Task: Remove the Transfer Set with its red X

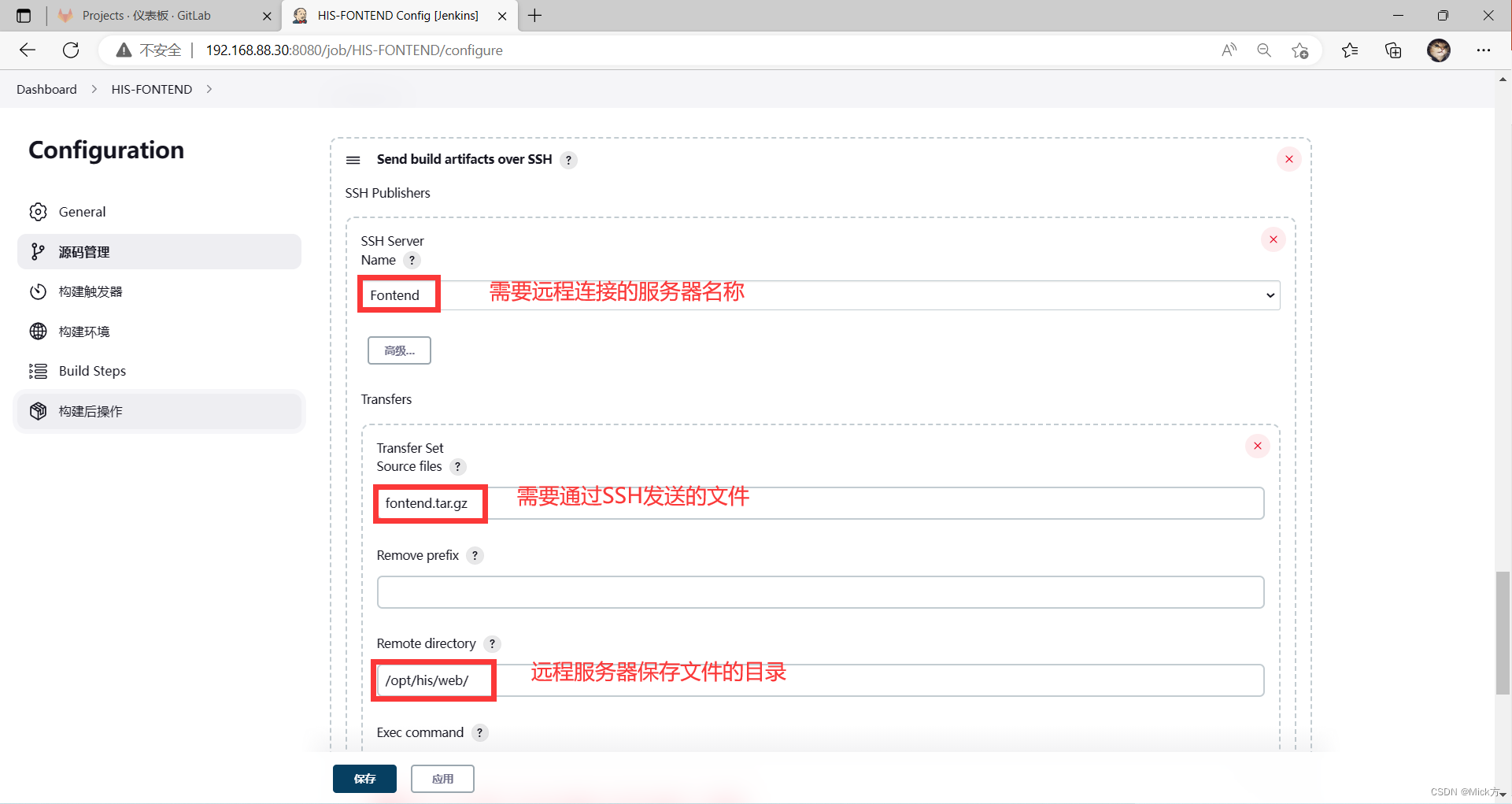Action: coord(1257,446)
